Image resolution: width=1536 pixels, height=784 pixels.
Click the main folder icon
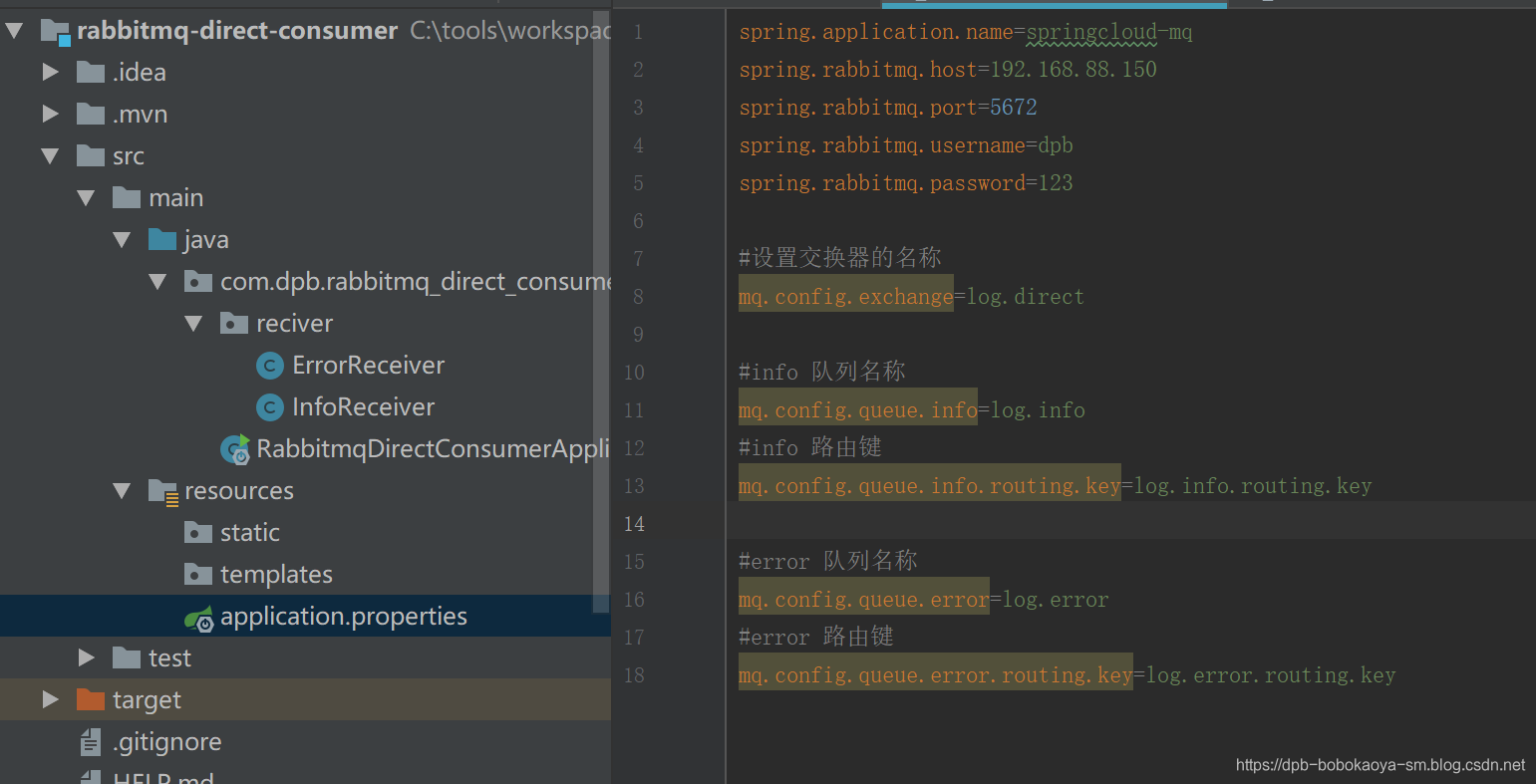pyautogui.click(x=127, y=197)
